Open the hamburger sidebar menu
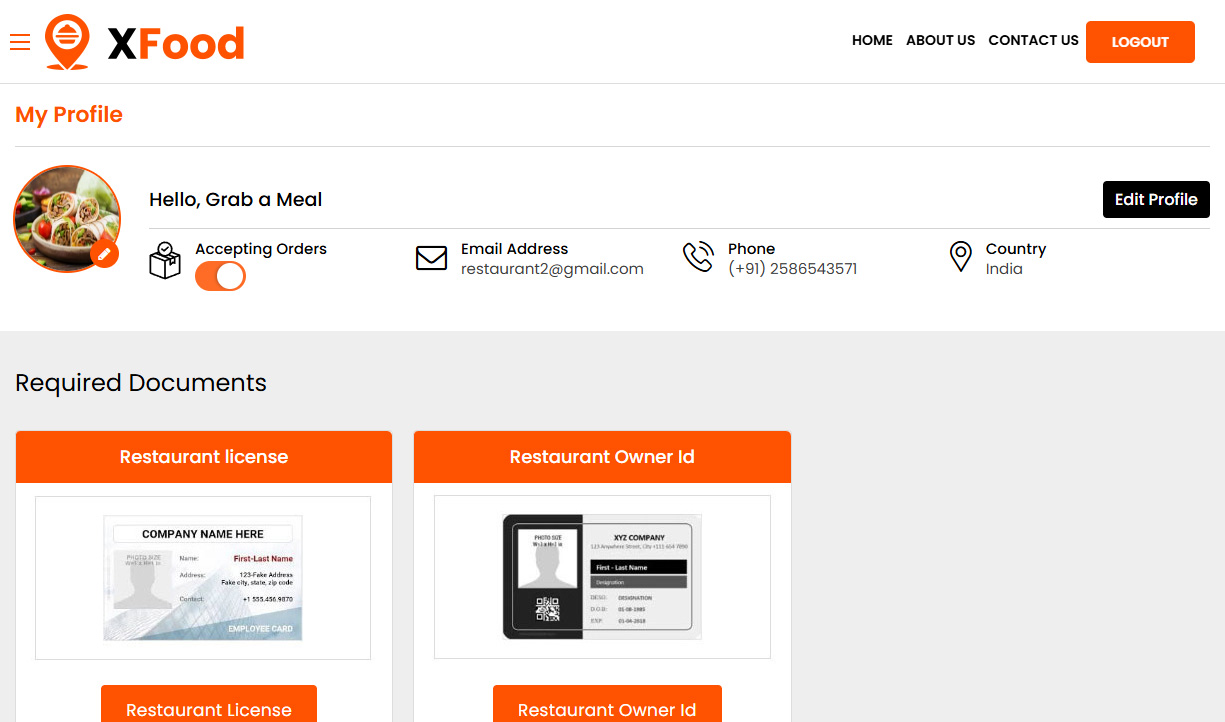Screen dimensions: 1225x722 tap(20, 42)
